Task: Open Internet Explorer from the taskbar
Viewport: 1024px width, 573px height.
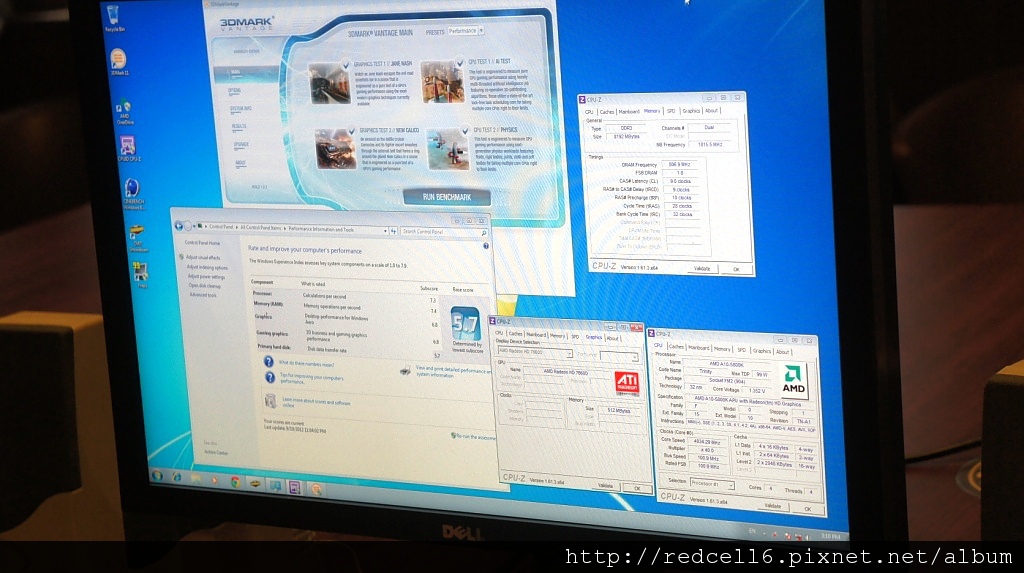Action: 177,477
